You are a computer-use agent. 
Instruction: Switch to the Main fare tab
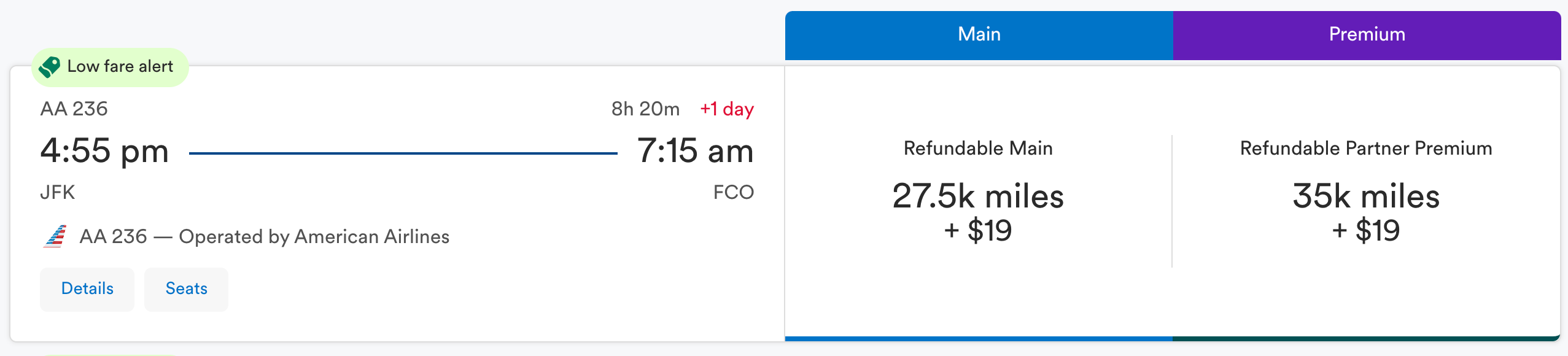979,34
